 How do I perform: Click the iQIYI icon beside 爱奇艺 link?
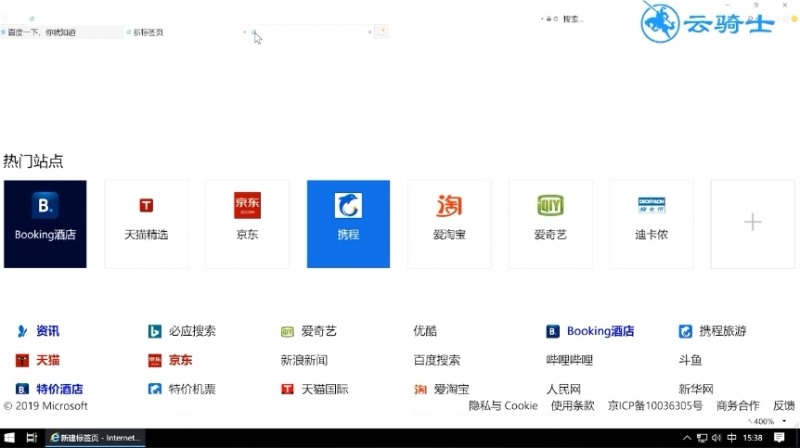[287, 332]
